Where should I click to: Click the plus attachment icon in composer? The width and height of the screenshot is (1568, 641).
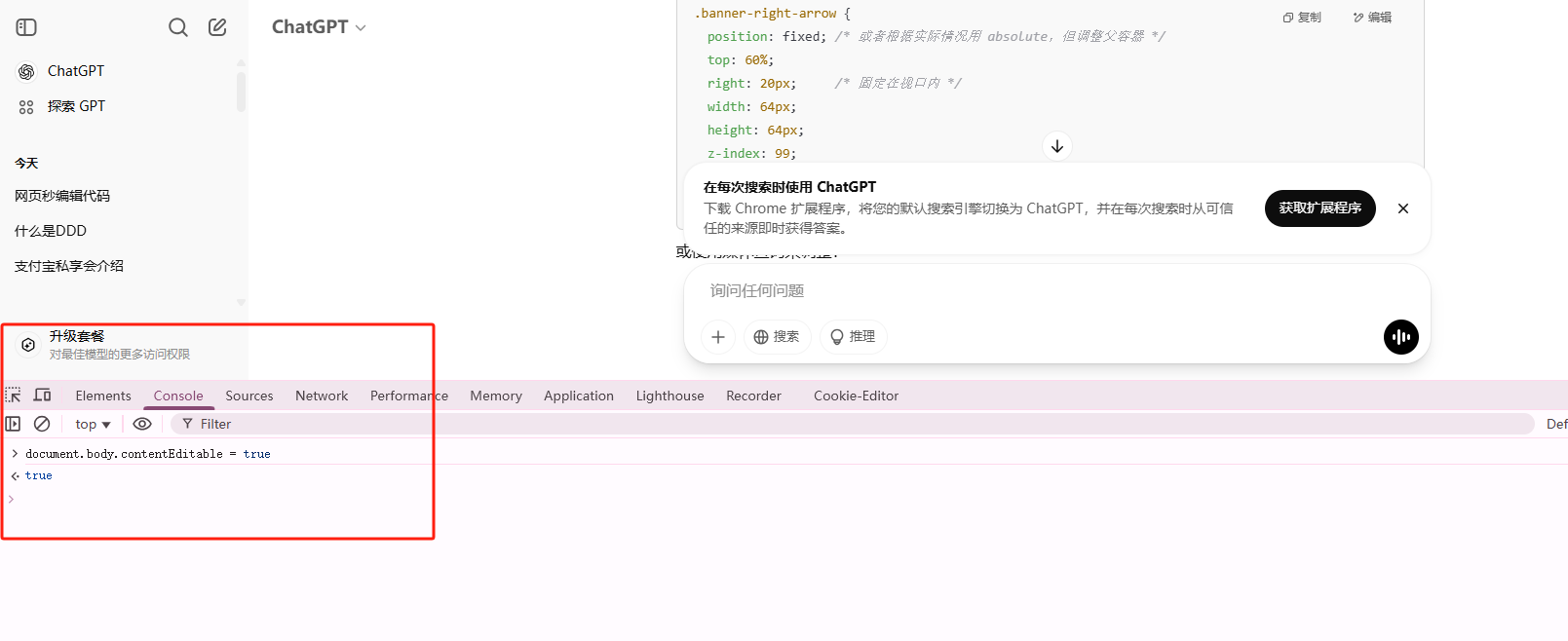point(718,337)
